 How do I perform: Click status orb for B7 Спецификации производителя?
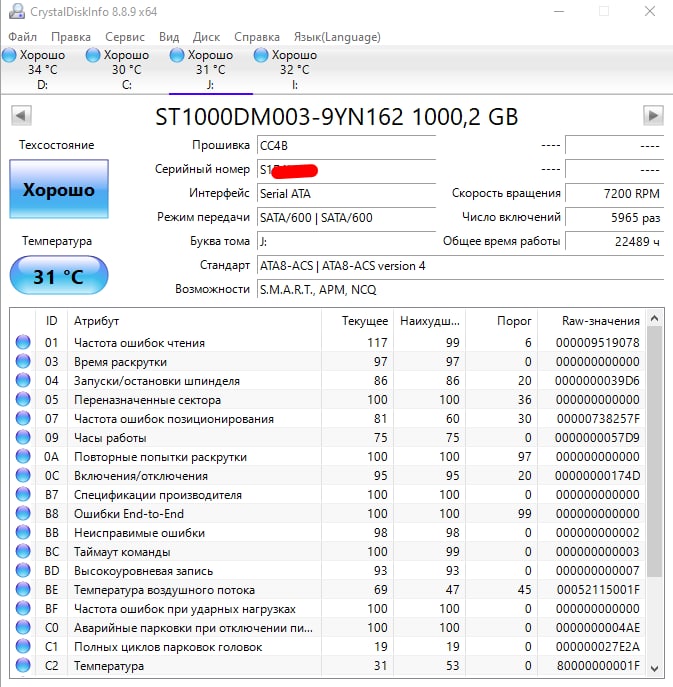[23, 494]
